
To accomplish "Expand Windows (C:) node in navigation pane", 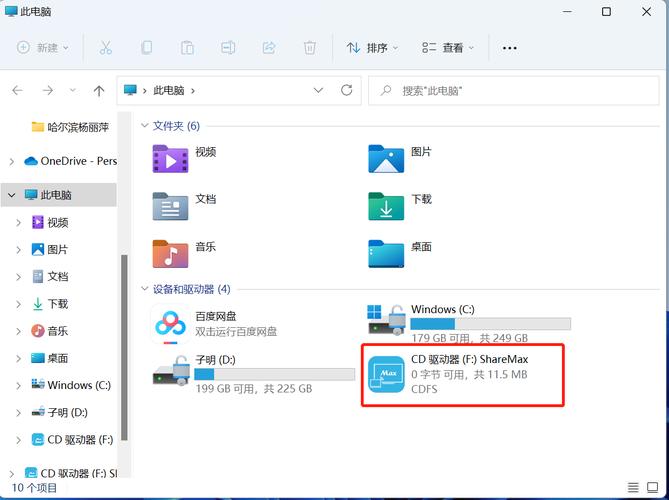I will [18, 386].
